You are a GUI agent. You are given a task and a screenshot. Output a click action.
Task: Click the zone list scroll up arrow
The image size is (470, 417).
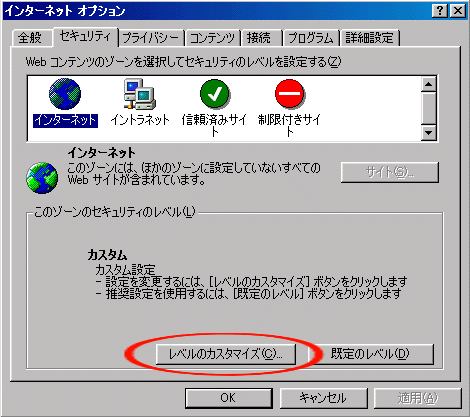click(x=429, y=84)
